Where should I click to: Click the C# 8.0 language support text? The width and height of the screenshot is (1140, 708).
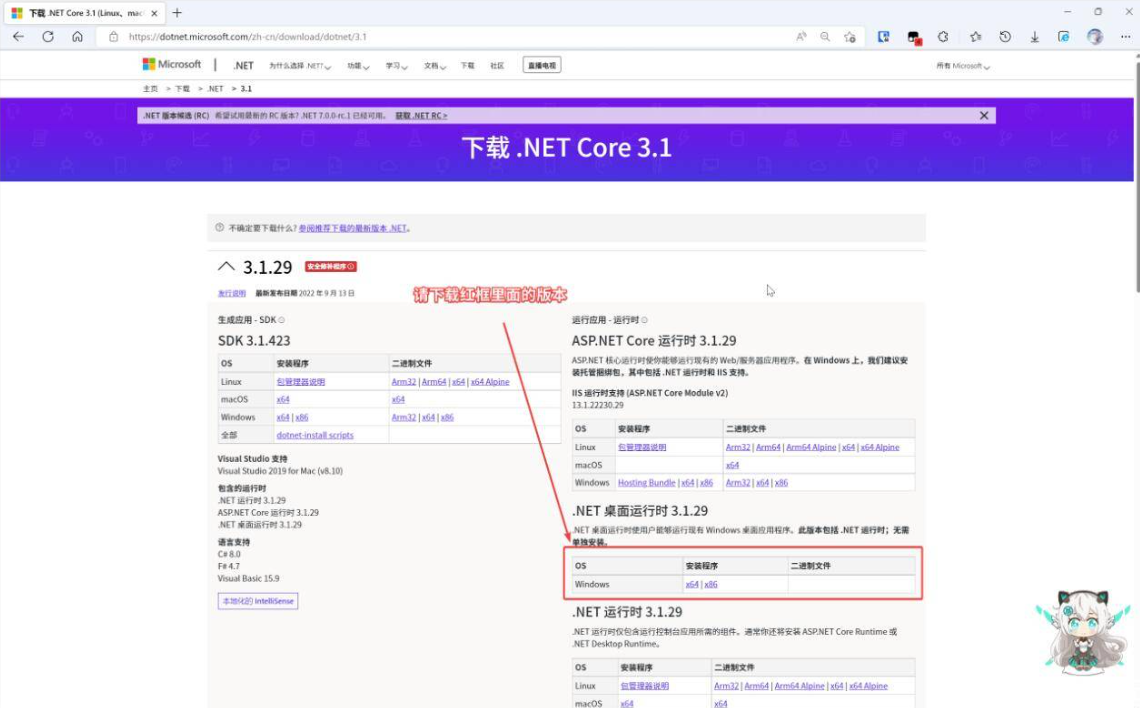[x=229, y=554]
